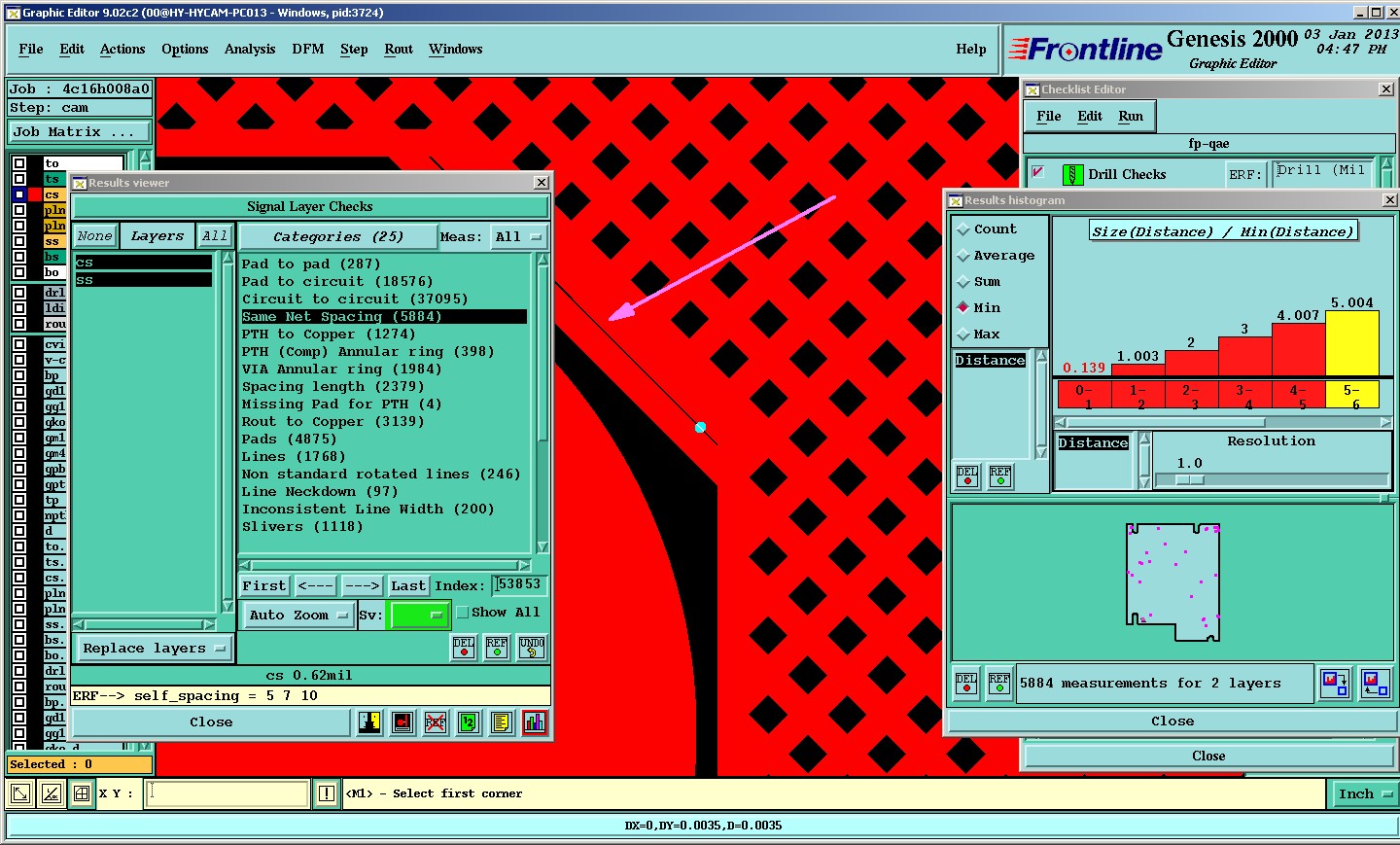Open the Run menu in Checklist Editor
The image size is (1400, 845).
[1131, 116]
